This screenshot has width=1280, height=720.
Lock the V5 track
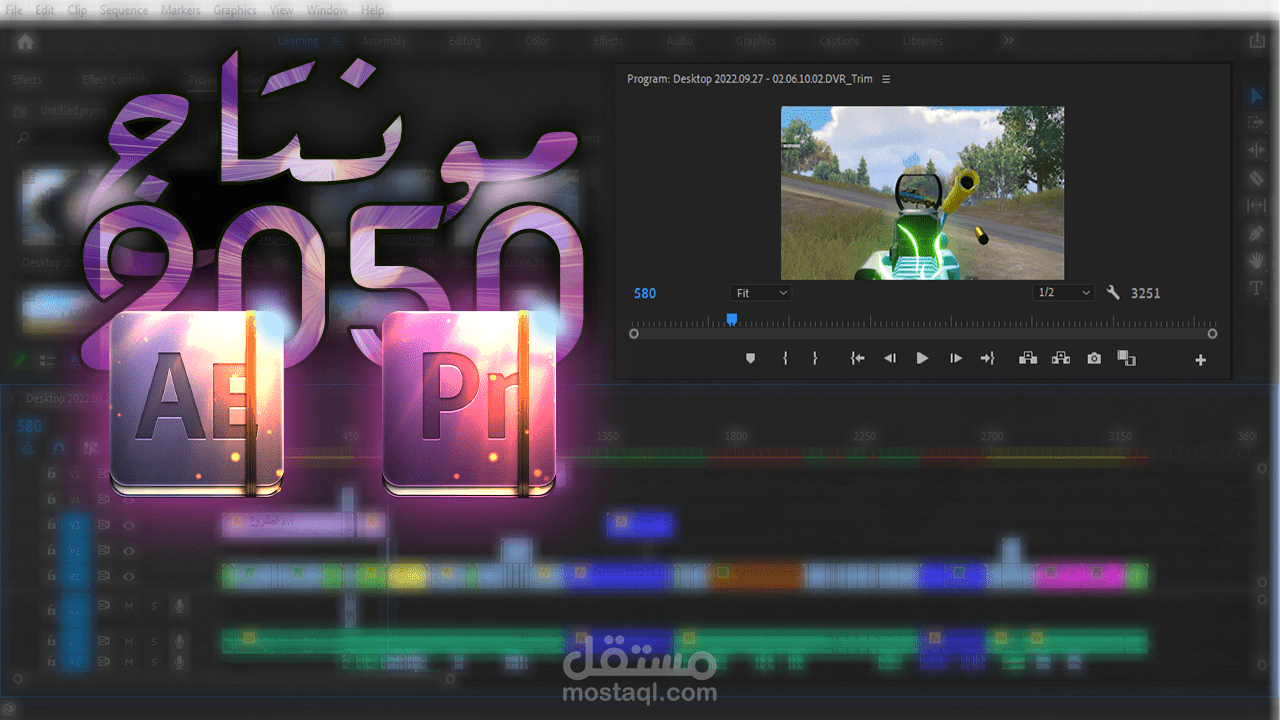click(x=51, y=474)
